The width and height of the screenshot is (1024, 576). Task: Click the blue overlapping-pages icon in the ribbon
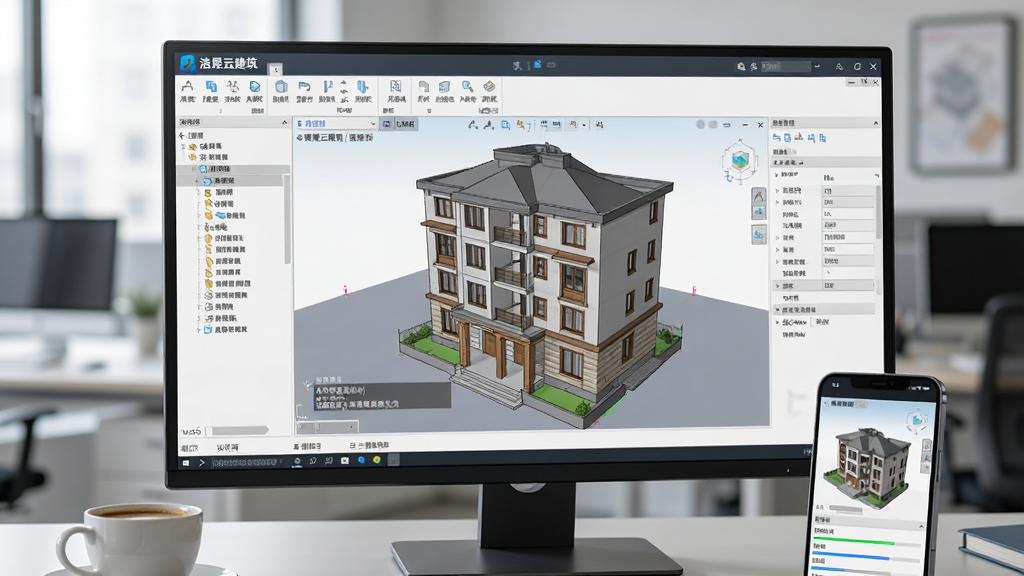(x=211, y=86)
